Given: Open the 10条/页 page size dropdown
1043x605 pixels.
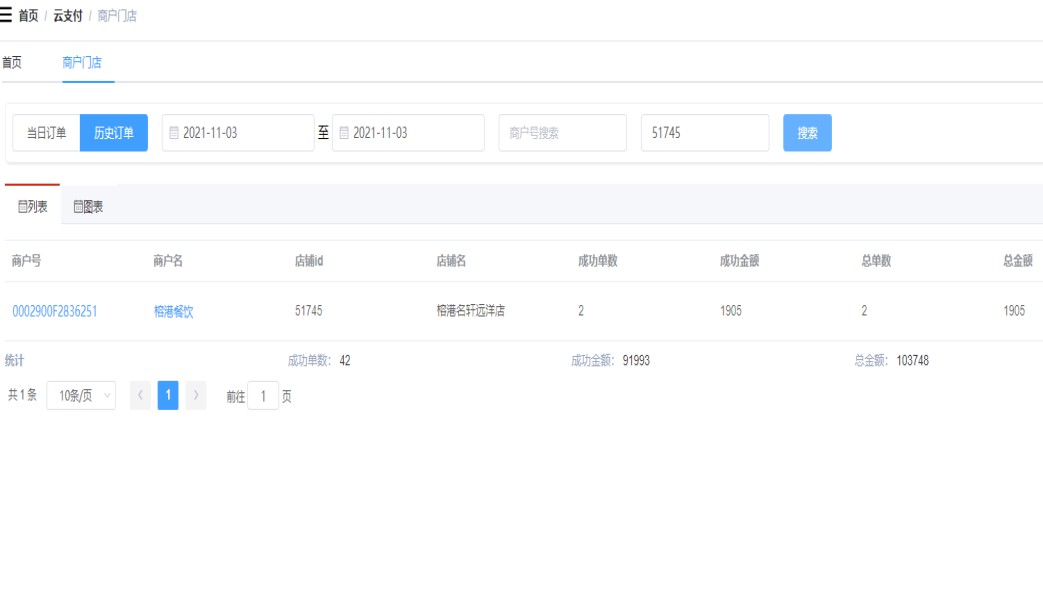Looking at the screenshot, I should [81, 396].
